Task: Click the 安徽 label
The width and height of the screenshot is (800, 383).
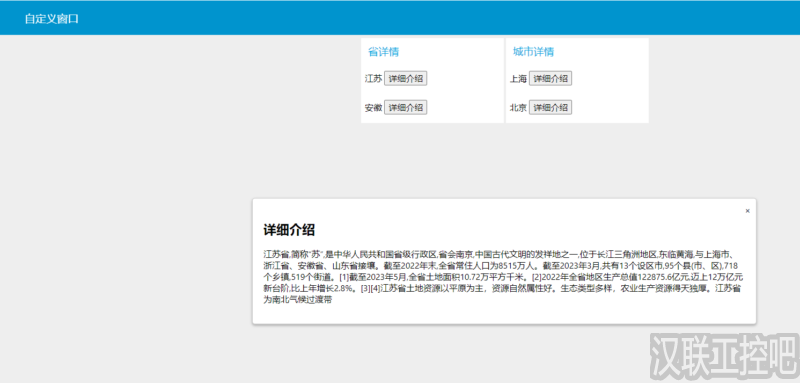Action: [x=373, y=108]
